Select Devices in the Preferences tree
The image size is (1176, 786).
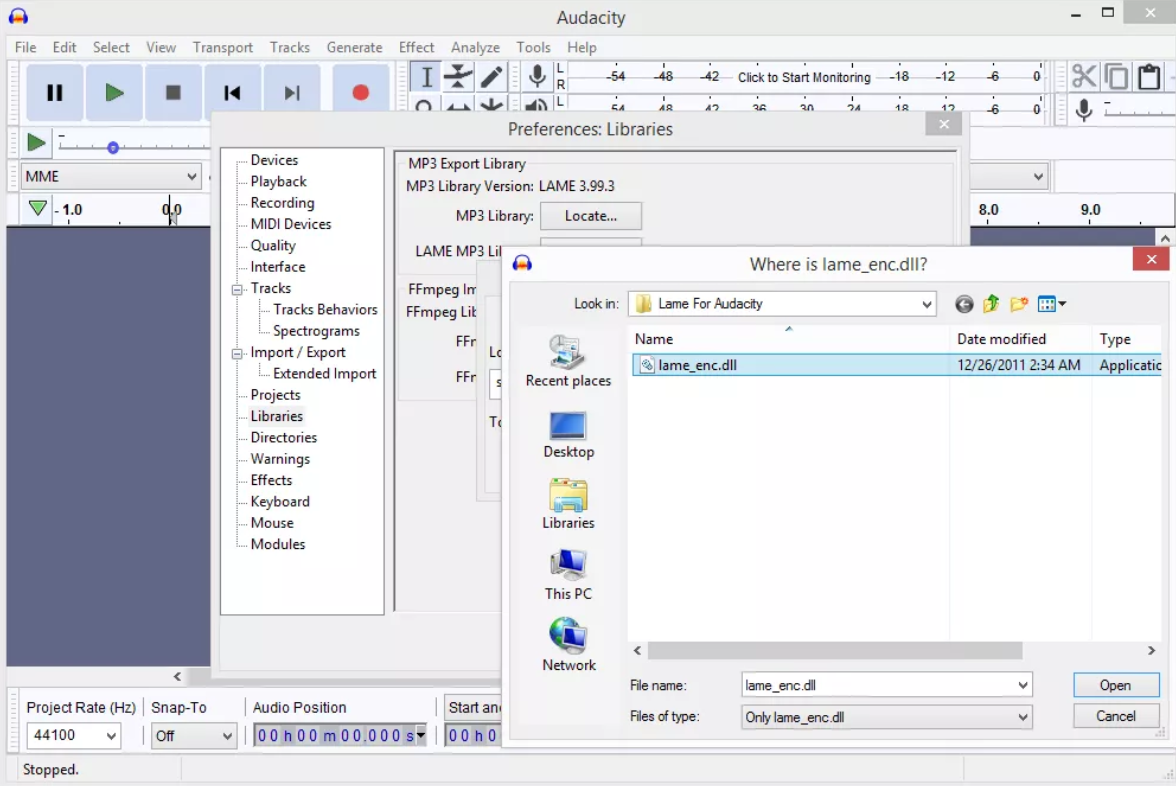tap(274, 160)
